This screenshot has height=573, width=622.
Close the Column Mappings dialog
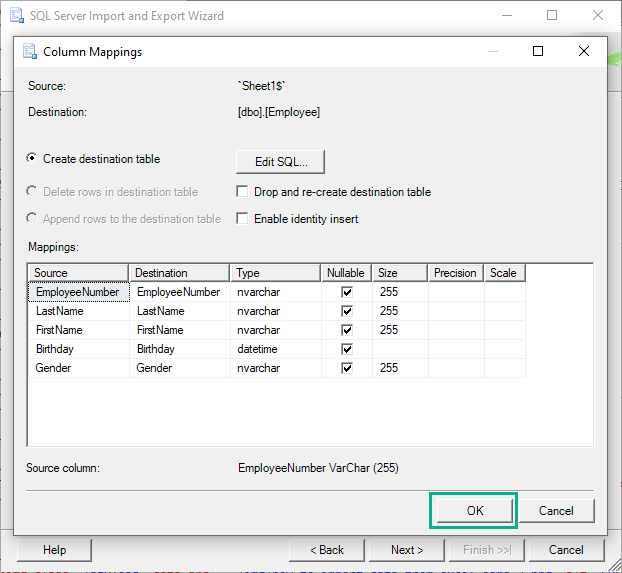pyautogui.click(x=584, y=51)
